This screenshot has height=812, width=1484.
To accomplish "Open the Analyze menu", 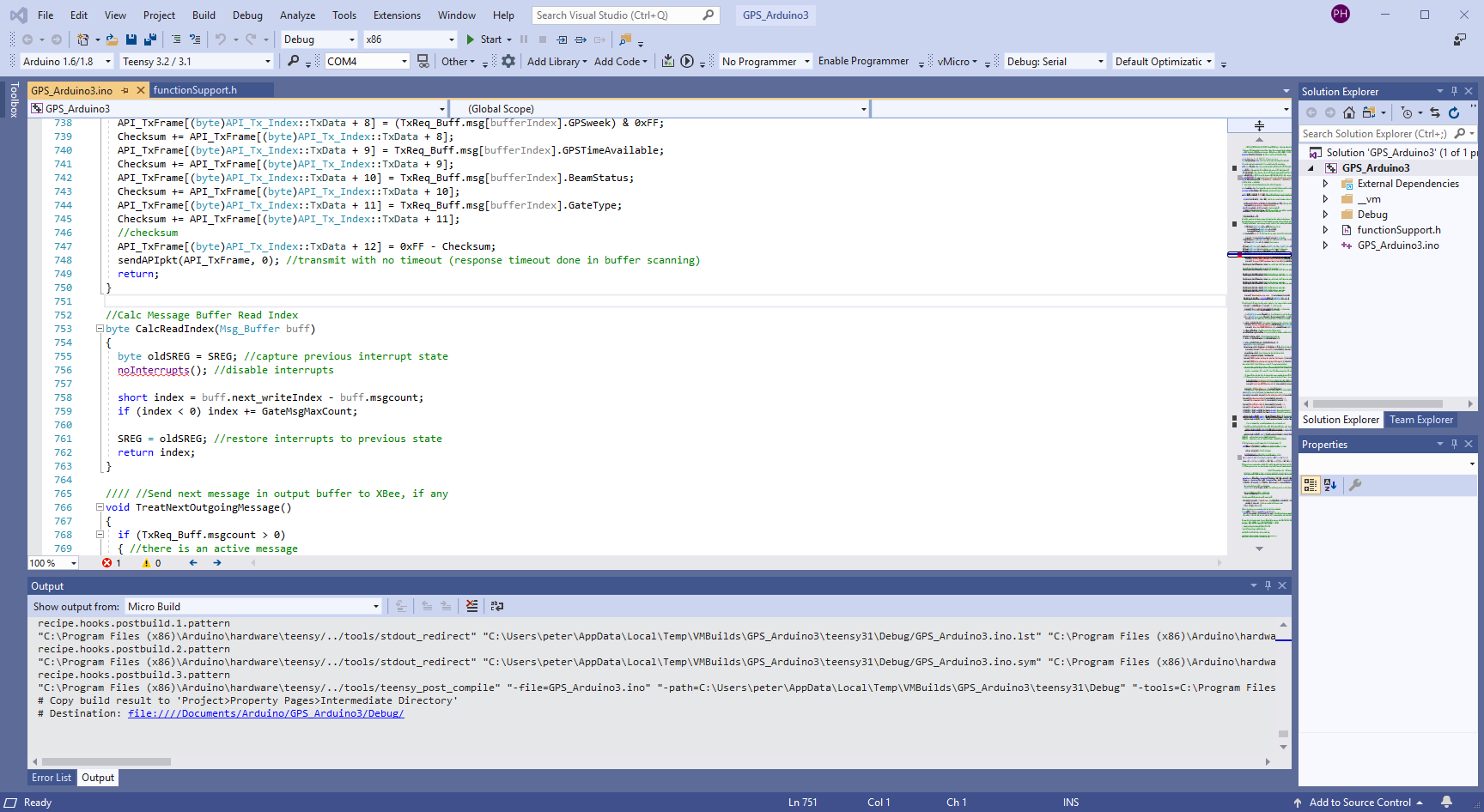I will tap(297, 15).
